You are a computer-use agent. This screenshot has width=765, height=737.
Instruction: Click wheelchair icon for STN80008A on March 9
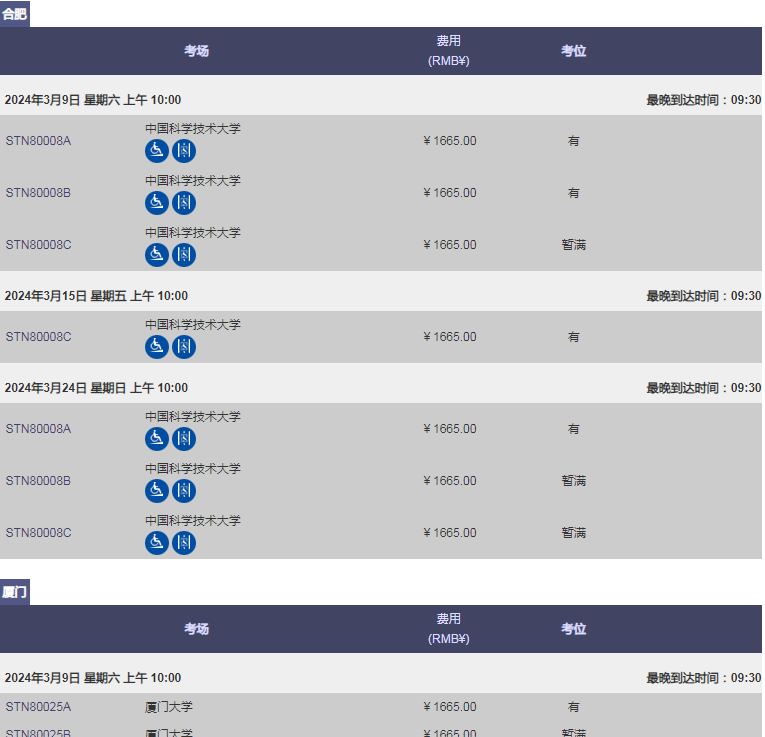click(x=156, y=151)
